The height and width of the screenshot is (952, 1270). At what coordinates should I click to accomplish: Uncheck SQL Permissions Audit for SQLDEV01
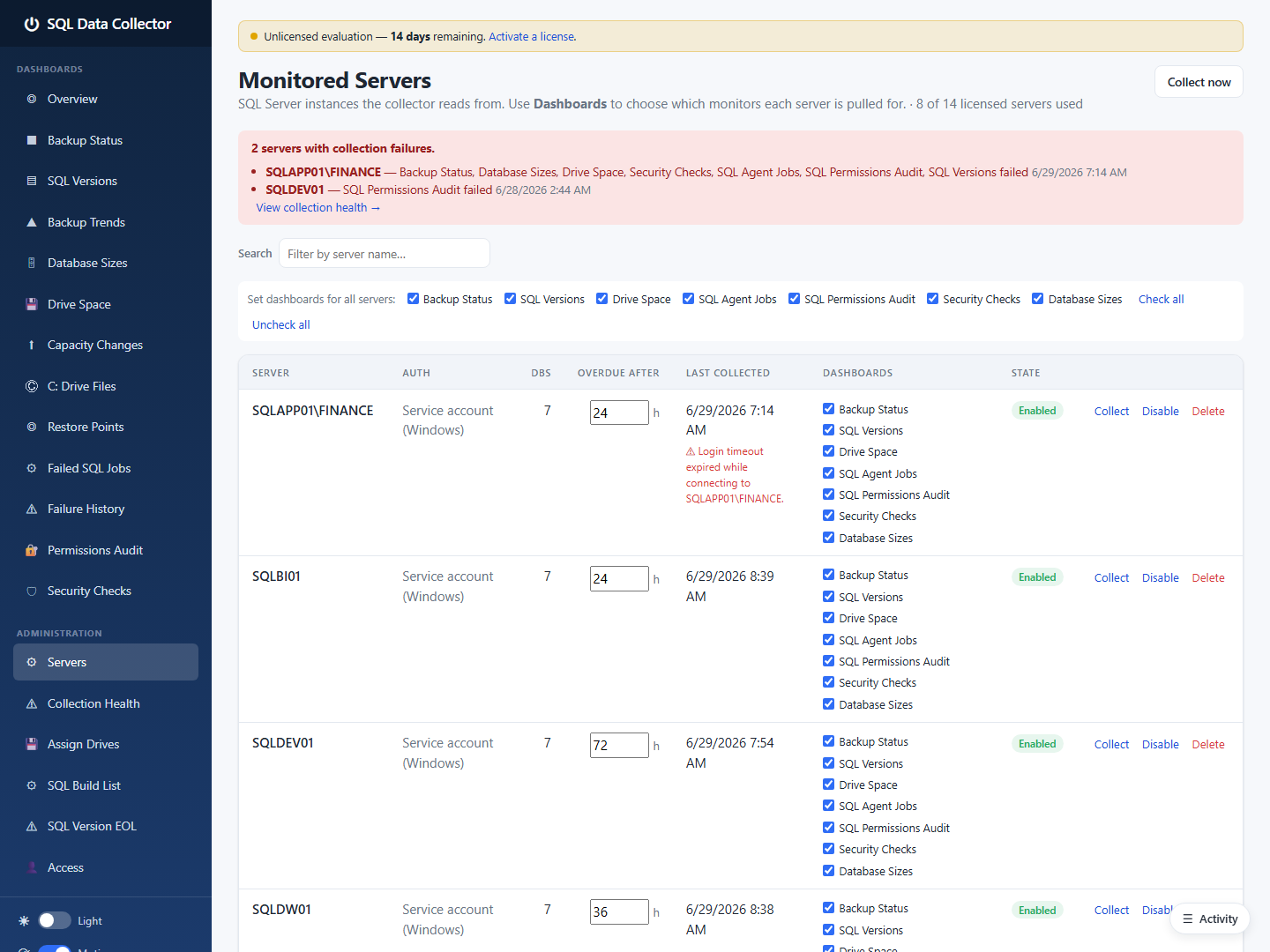point(829,828)
